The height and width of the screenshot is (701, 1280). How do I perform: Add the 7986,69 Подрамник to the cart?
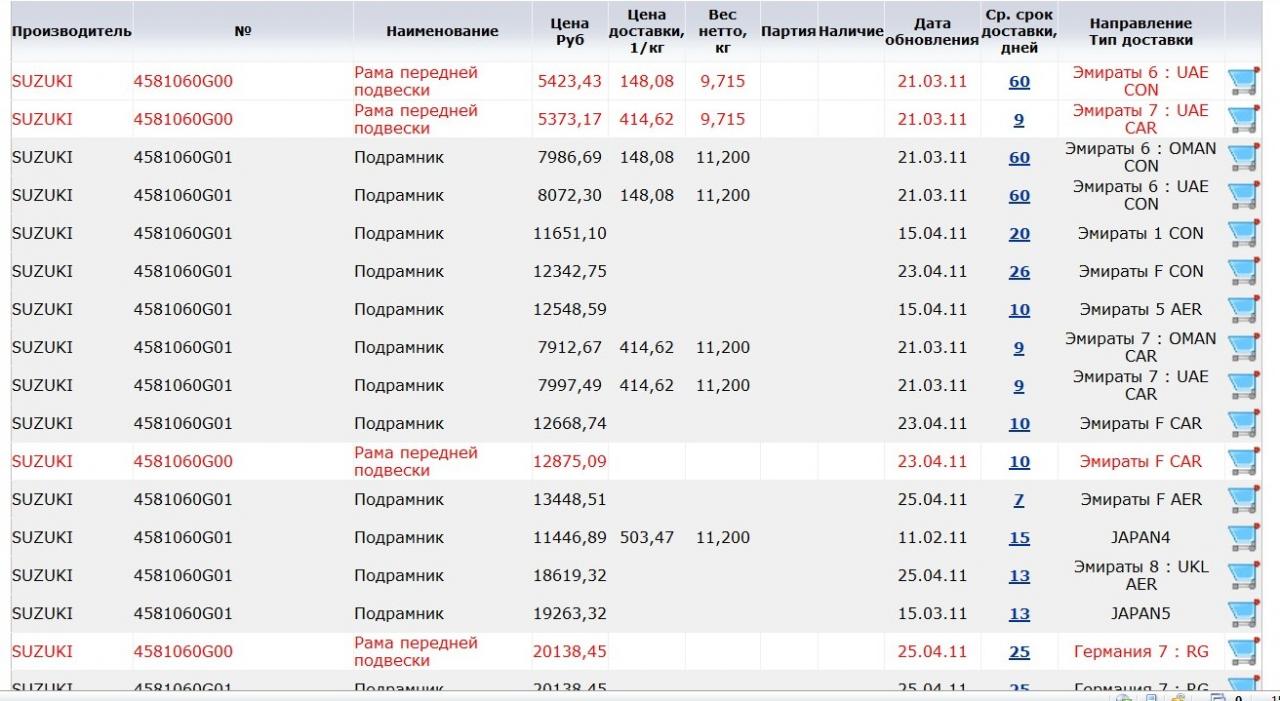(1242, 158)
